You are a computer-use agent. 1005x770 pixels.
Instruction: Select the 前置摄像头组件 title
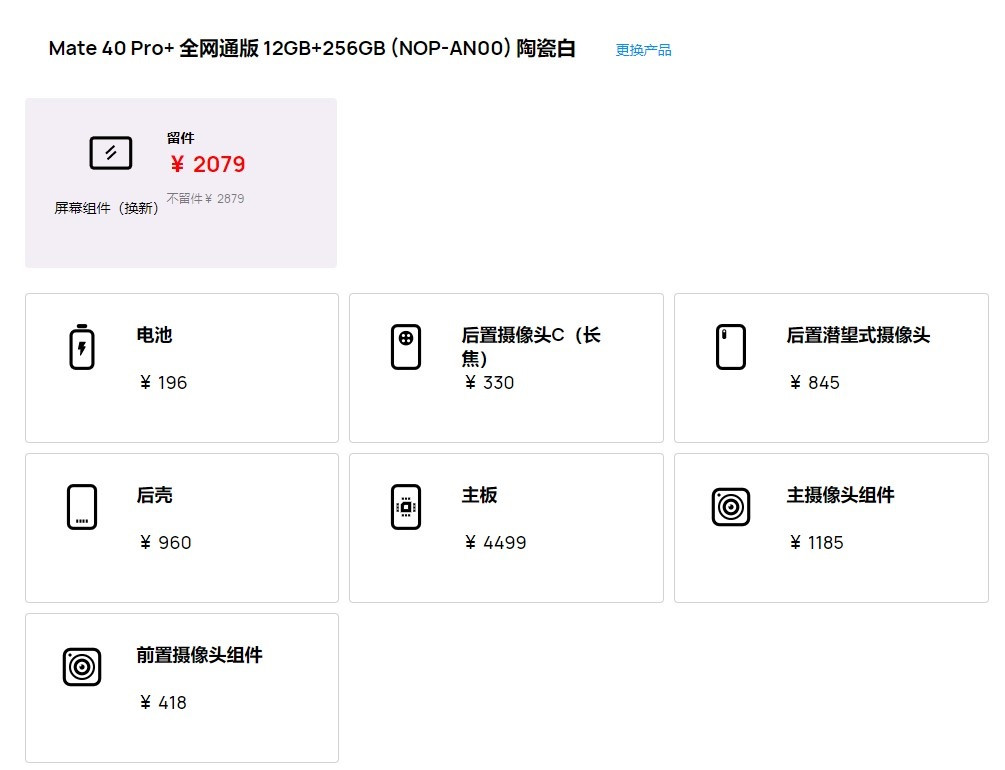coord(199,655)
